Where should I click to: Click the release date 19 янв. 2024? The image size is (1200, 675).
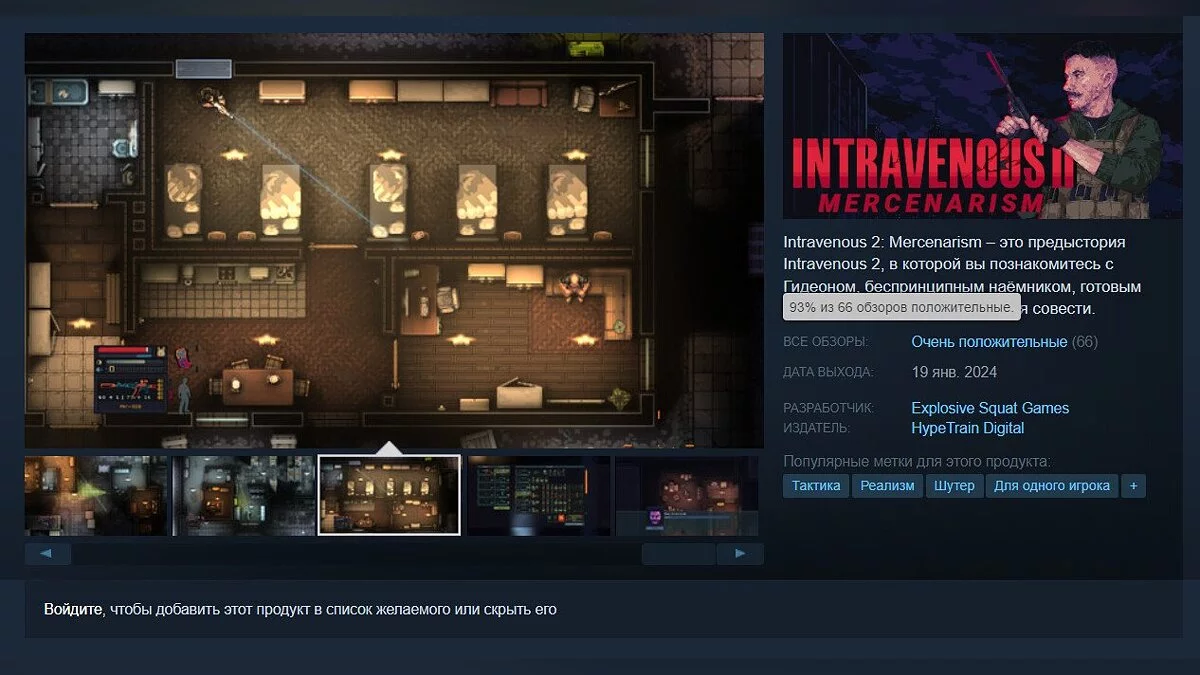coord(954,372)
